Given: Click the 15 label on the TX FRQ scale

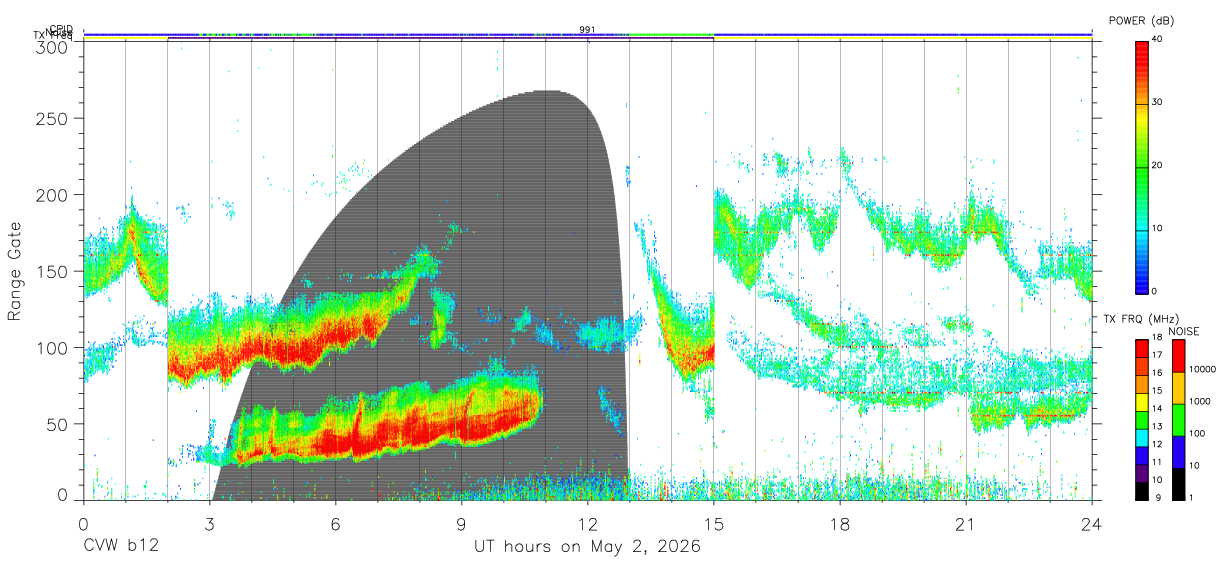Looking at the screenshot, I should pyautogui.click(x=1156, y=391).
